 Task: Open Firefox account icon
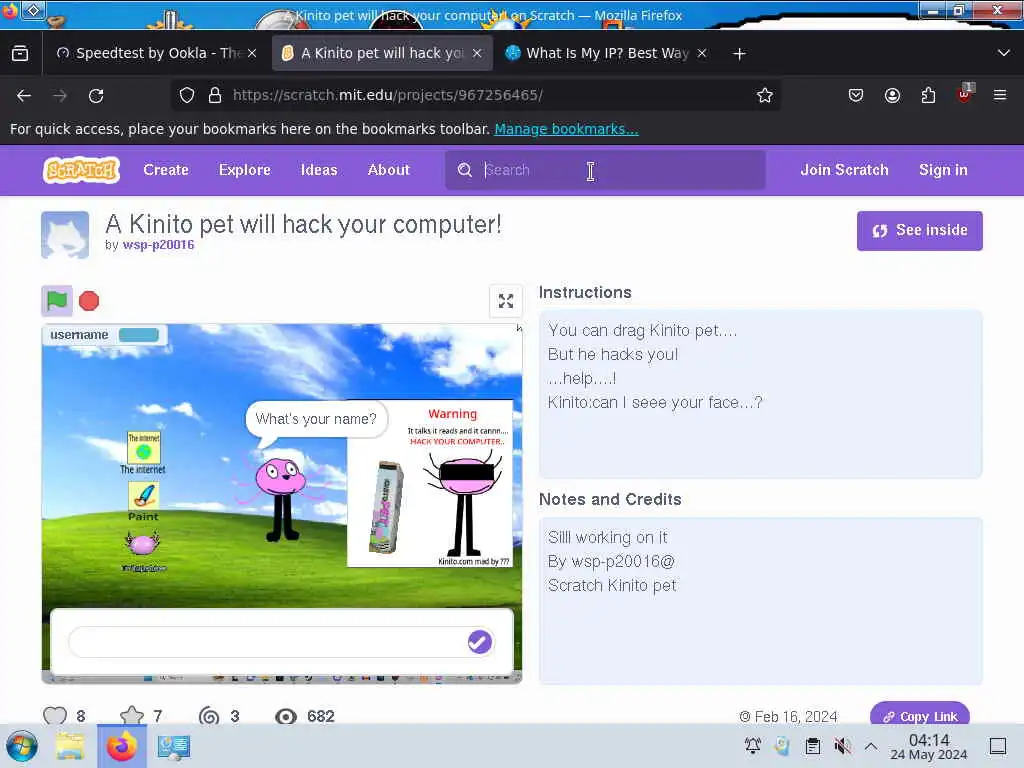[x=892, y=95]
